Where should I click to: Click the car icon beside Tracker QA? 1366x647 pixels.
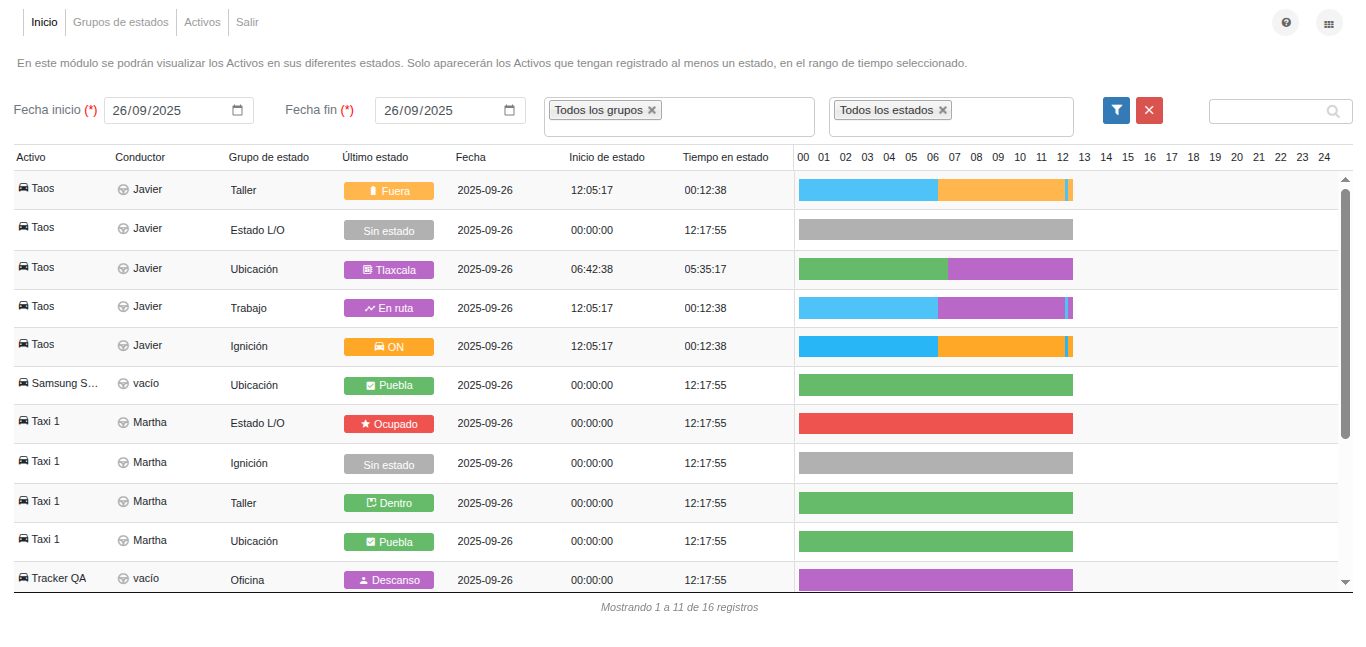[x=23, y=578]
